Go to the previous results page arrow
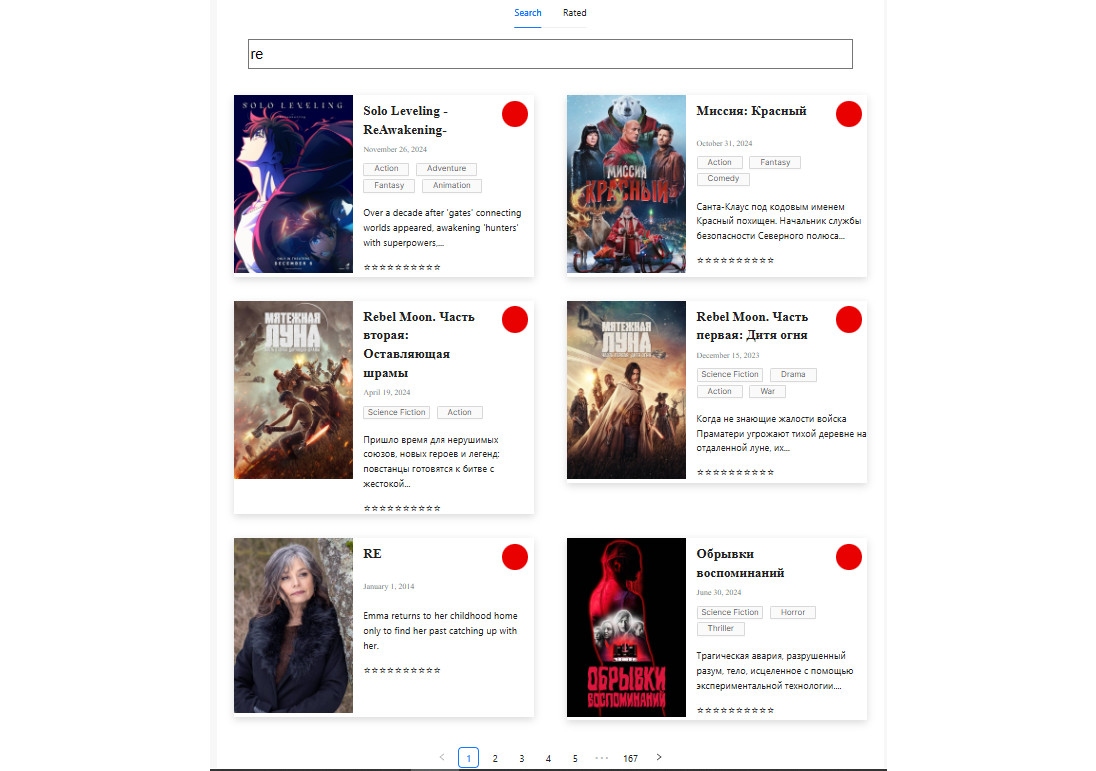This screenshot has height=771, width=1096. (x=442, y=757)
